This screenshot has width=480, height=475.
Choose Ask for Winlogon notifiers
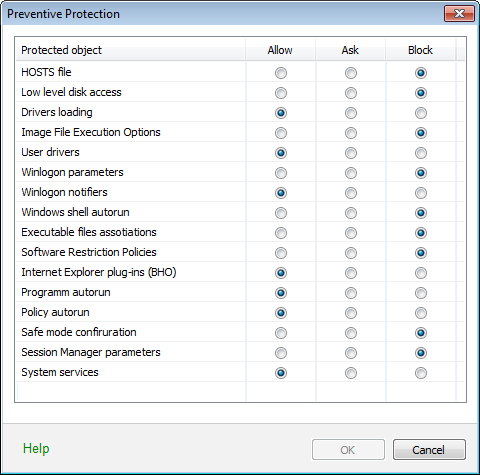coord(351,193)
